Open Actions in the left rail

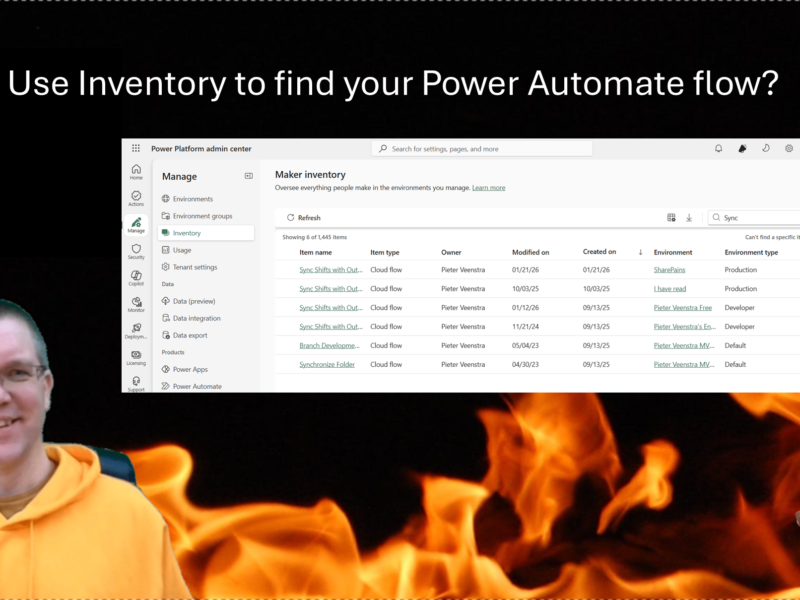point(136,198)
